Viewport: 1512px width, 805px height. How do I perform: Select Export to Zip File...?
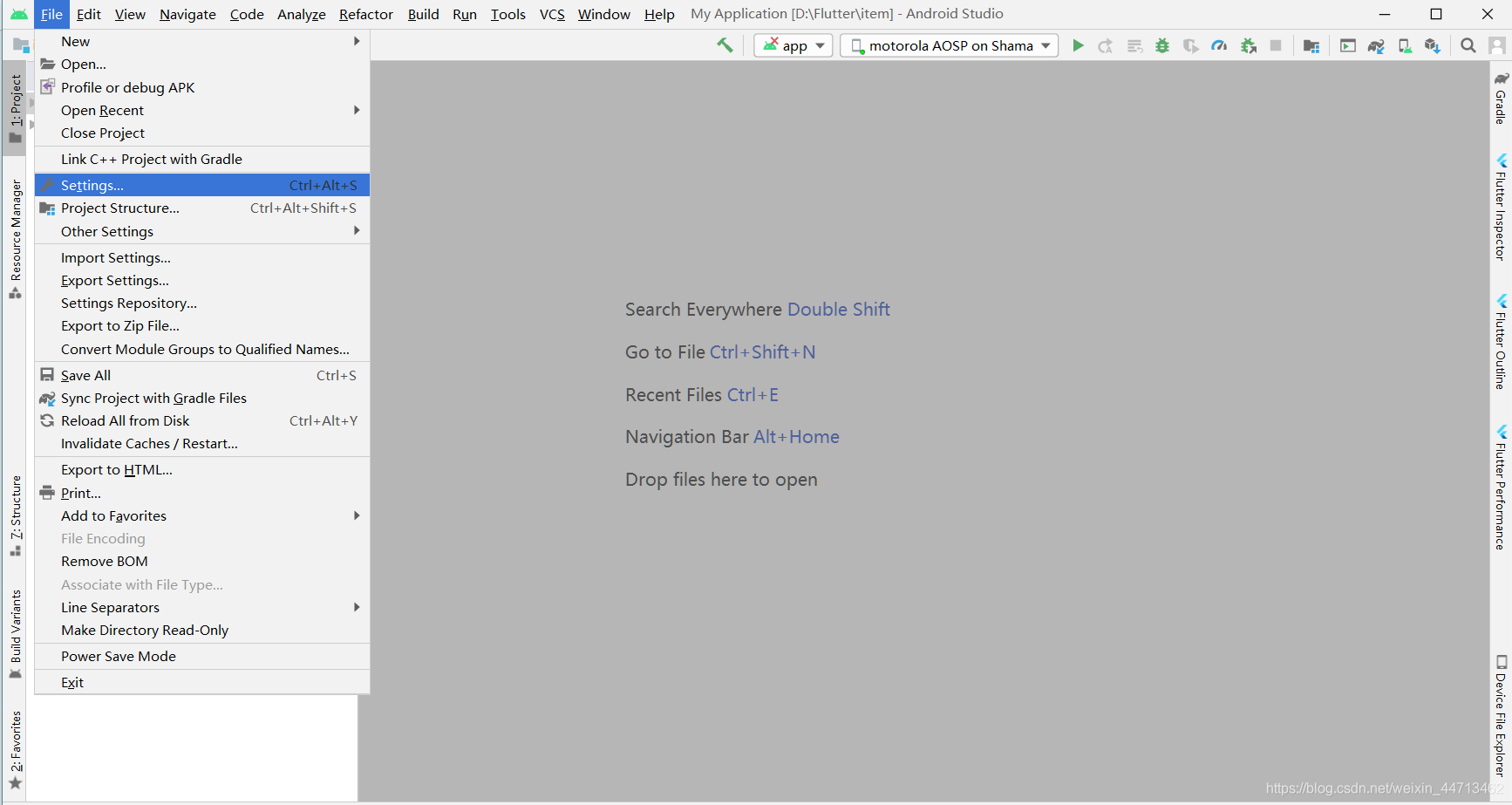point(202,325)
